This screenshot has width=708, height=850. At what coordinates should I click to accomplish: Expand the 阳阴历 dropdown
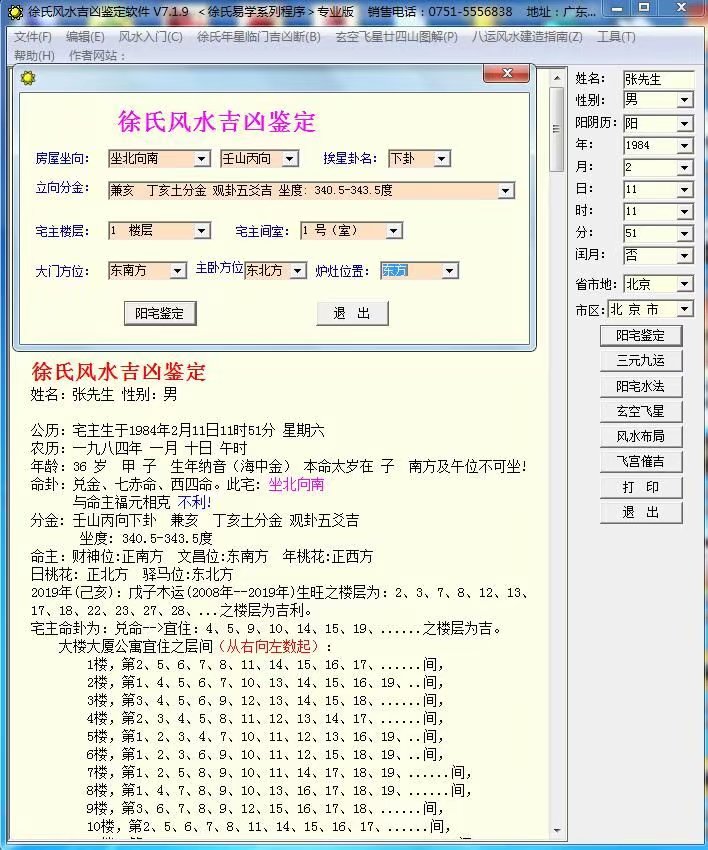[x=685, y=124]
